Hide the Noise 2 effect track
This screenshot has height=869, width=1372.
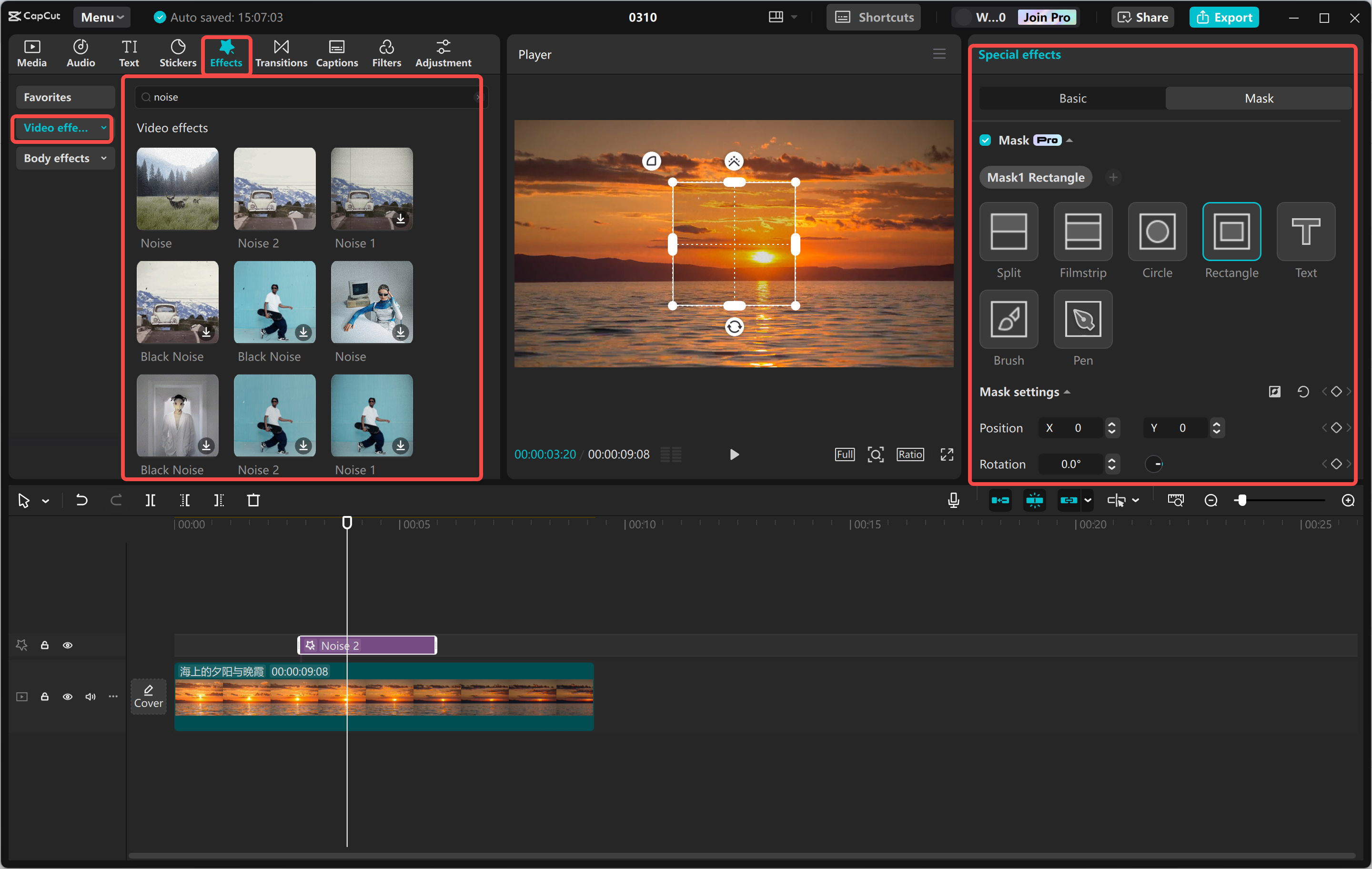(68, 645)
